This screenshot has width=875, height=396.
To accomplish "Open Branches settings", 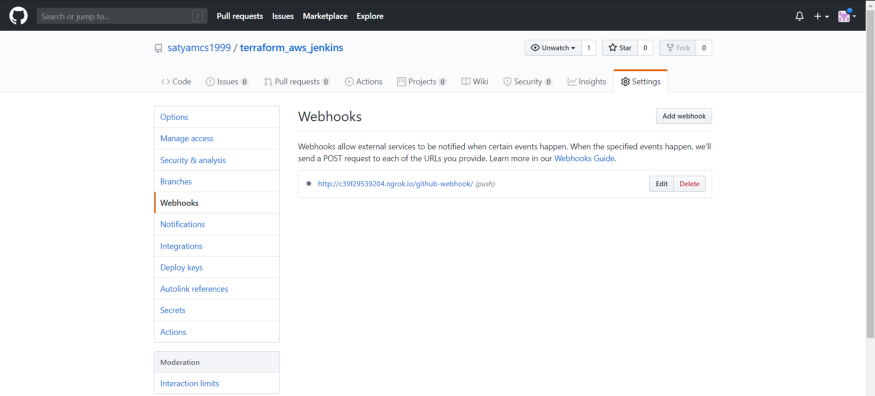I will [217, 181].
